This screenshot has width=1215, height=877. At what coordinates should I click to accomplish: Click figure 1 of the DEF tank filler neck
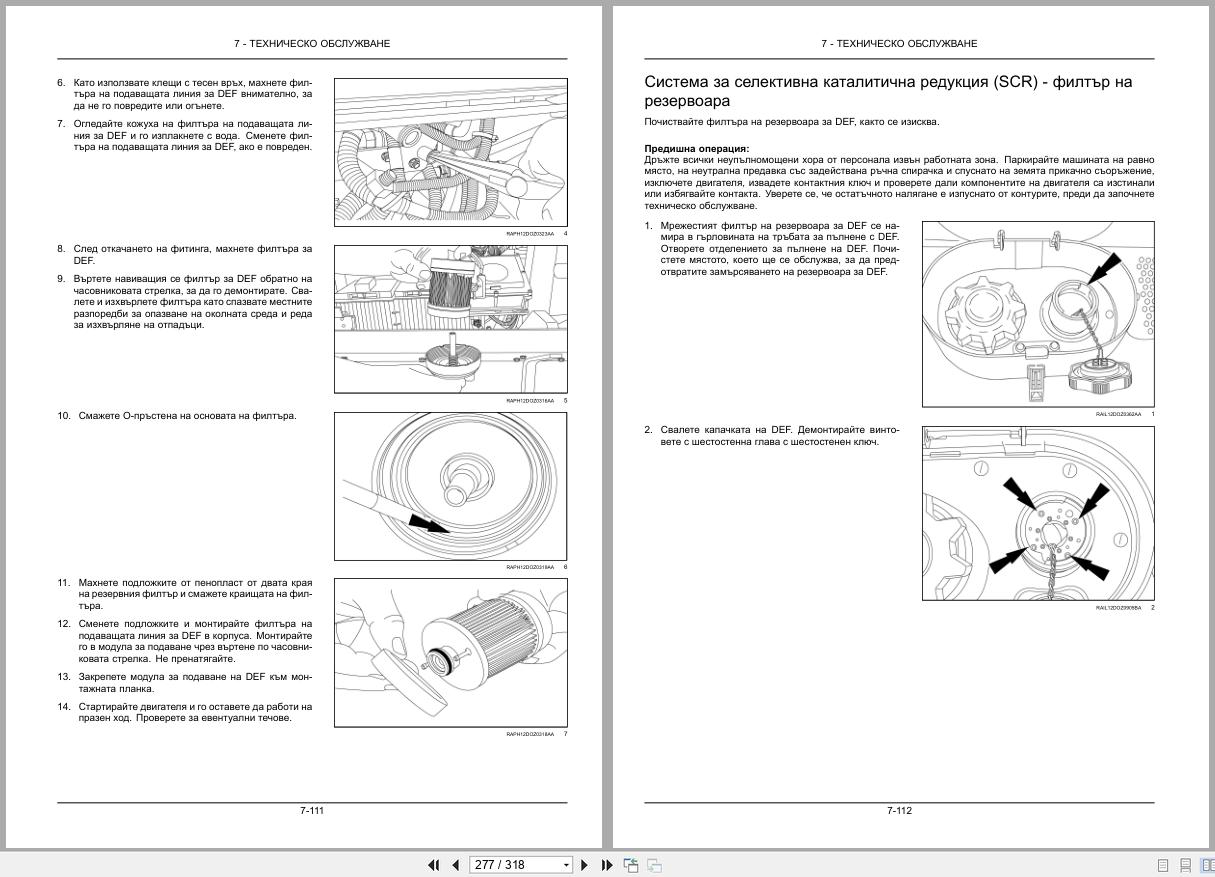[x=1038, y=313]
